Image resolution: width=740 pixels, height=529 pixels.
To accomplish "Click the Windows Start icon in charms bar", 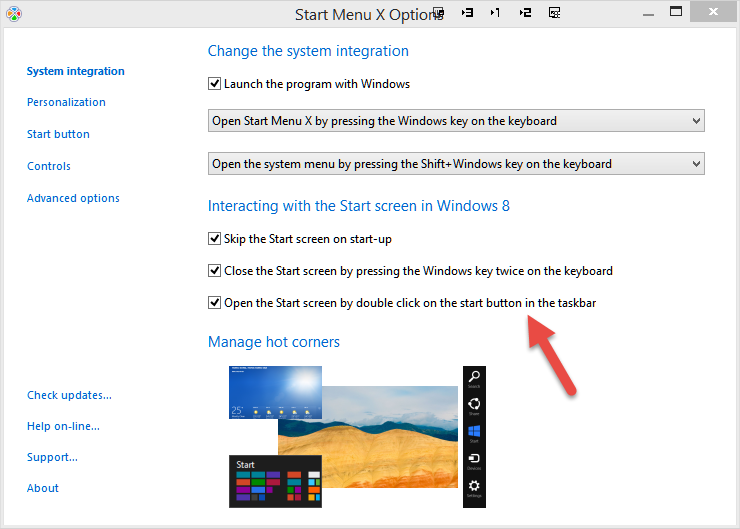I will coord(474,432).
